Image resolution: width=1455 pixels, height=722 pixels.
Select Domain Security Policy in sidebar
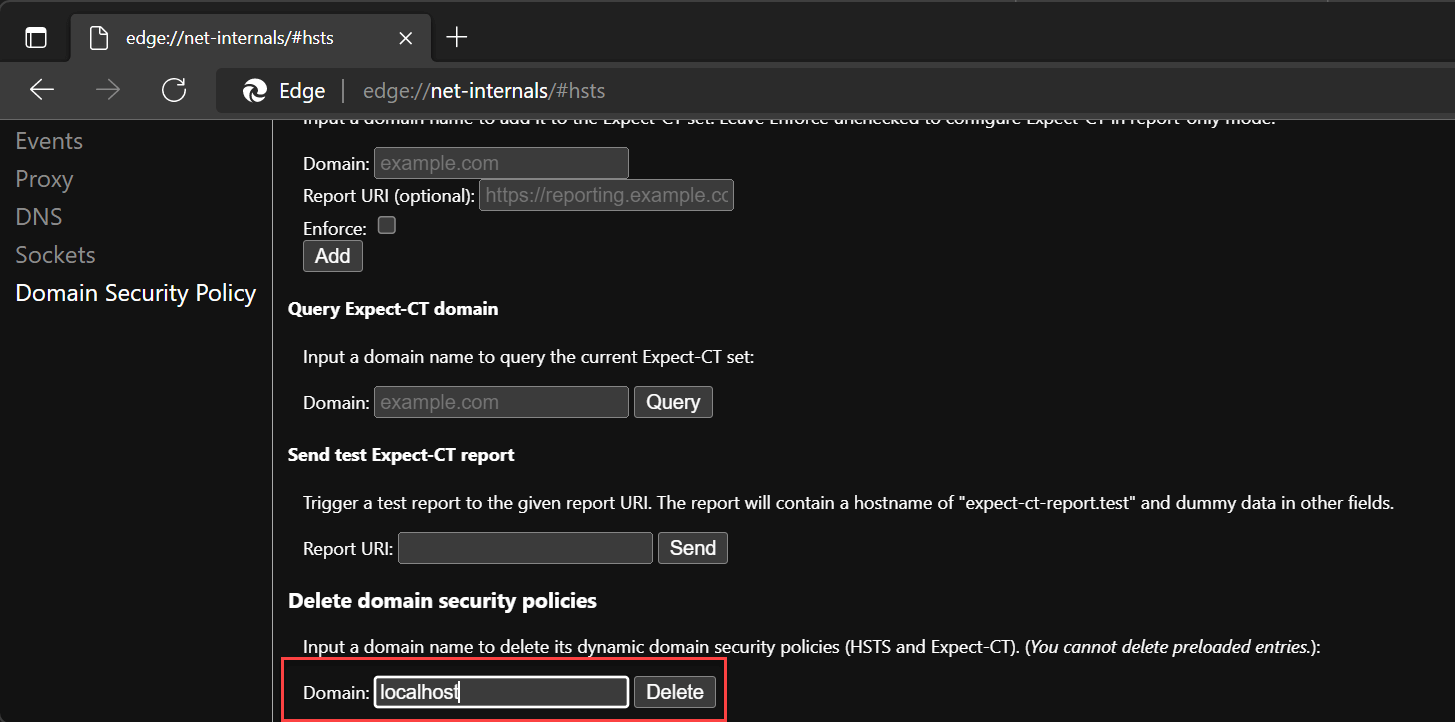[136, 293]
